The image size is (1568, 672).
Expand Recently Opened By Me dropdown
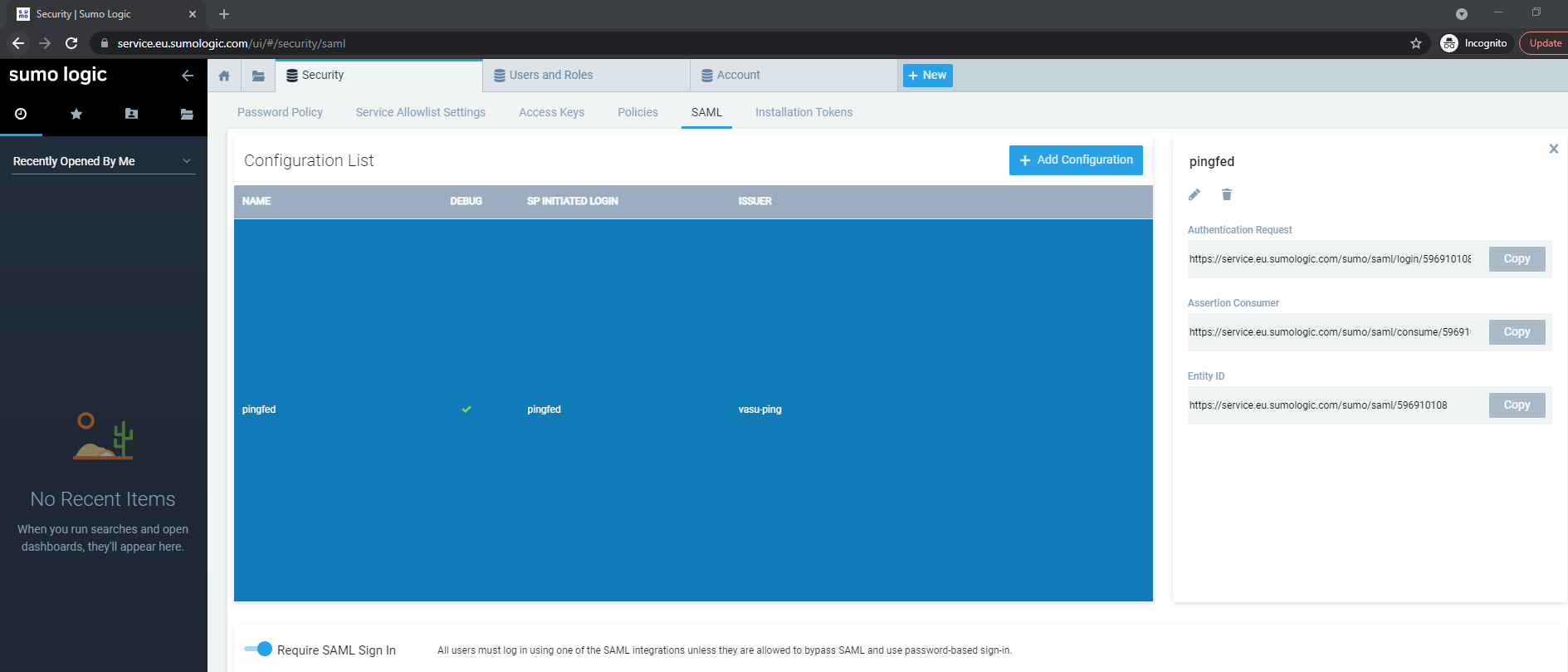coord(103,161)
